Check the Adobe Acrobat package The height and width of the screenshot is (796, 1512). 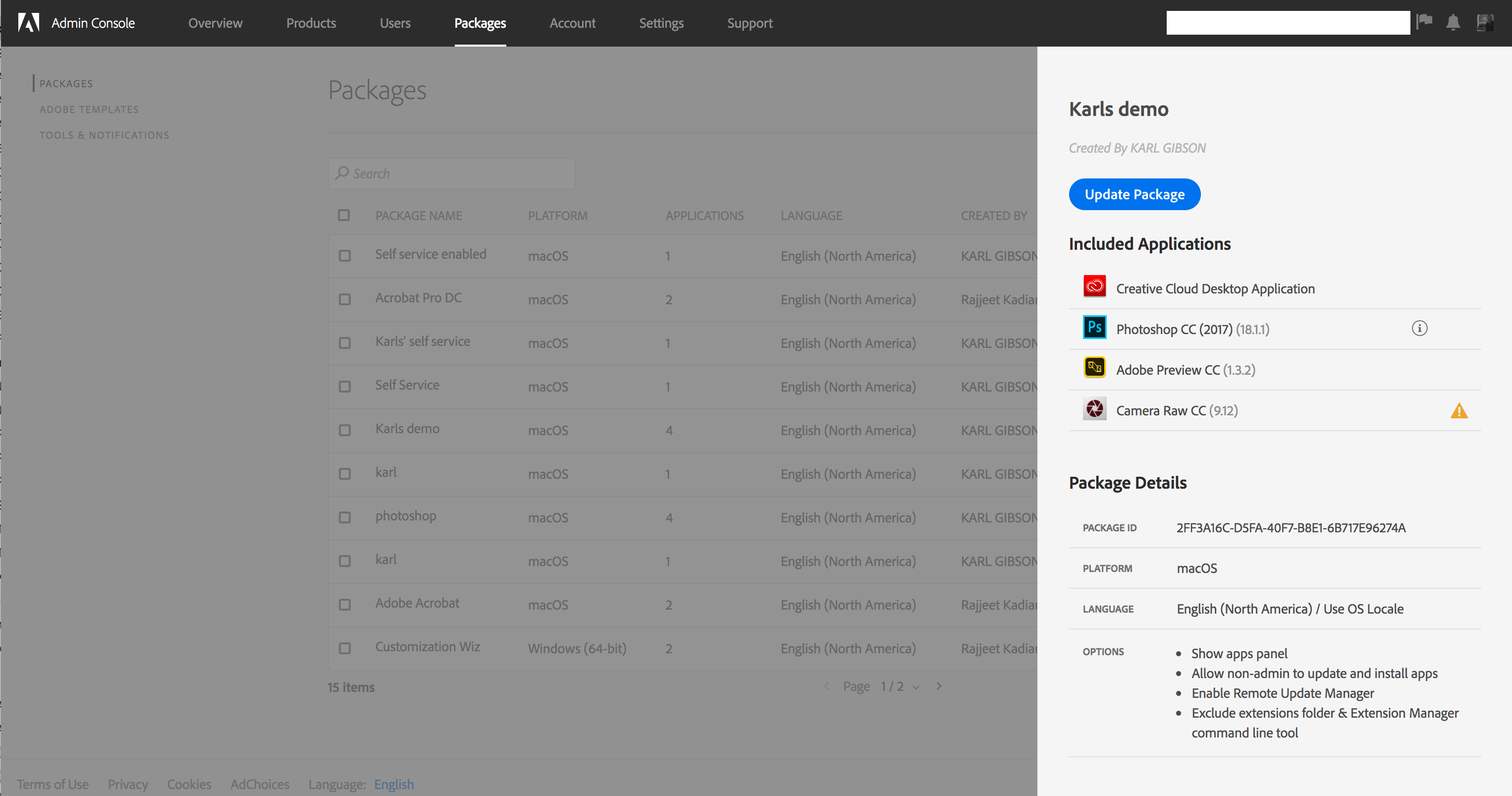(344, 605)
